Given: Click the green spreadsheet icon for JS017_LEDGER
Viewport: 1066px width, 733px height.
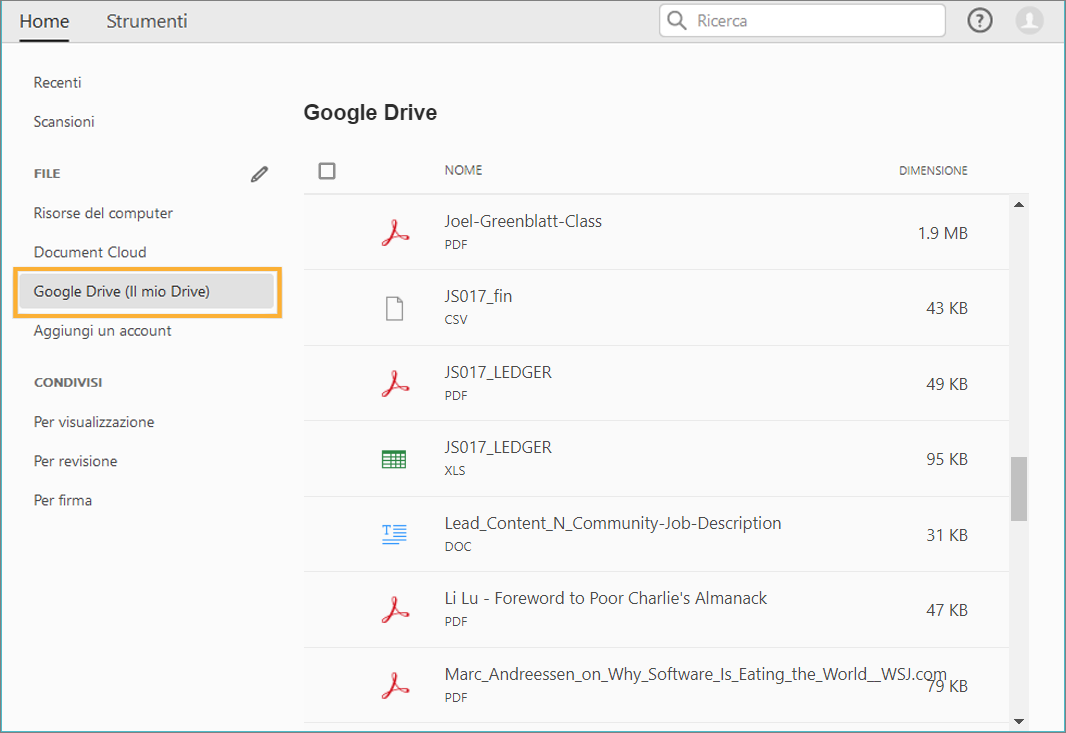Looking at the screenshot, I should pyautogui.click(x=395, y=459).
